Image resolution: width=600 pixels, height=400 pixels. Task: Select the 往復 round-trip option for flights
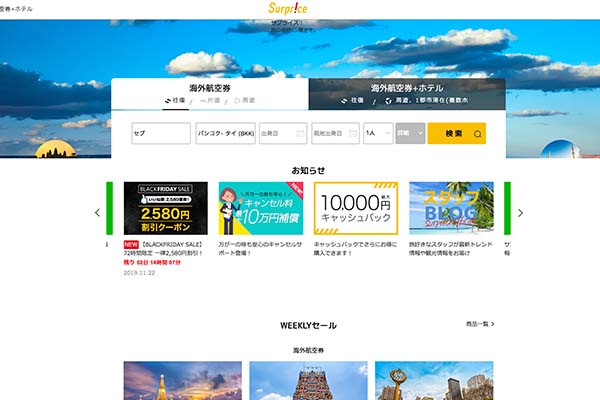pos(174,101)
